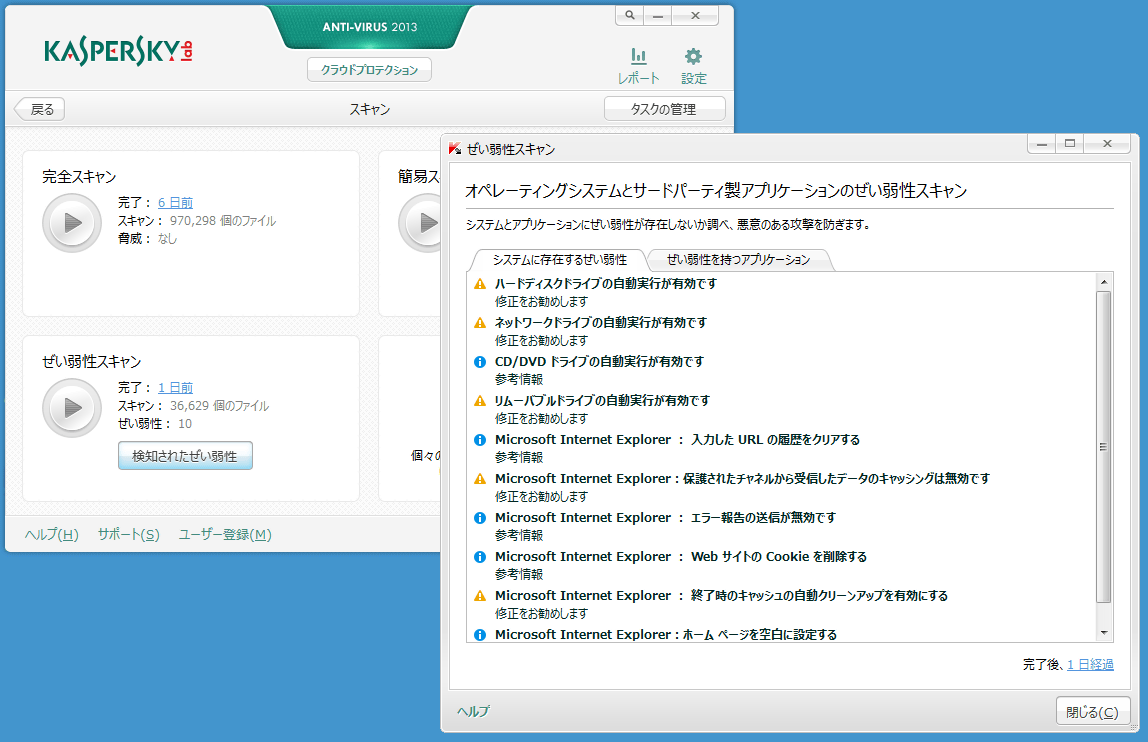1148x742 pixels.
Task: Click warning icon for 自動クリーンアップを有効にする item
Action: point(480,596)
